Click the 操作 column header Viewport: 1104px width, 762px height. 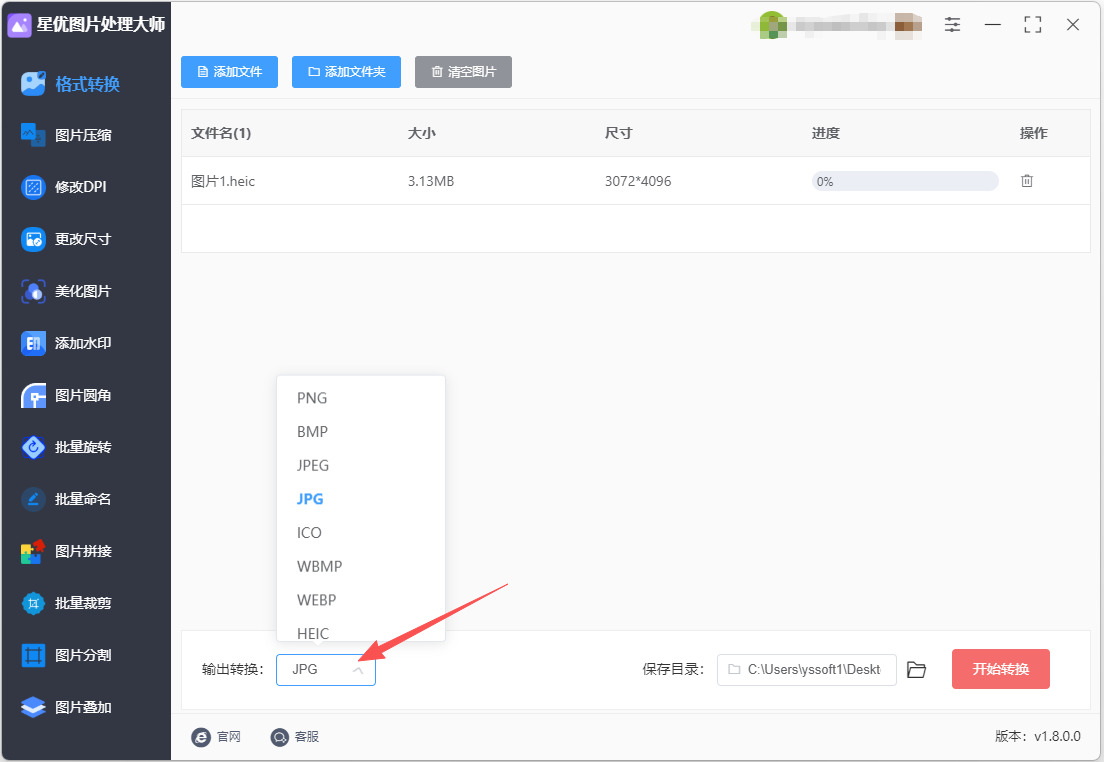[x=1034, y=133]
